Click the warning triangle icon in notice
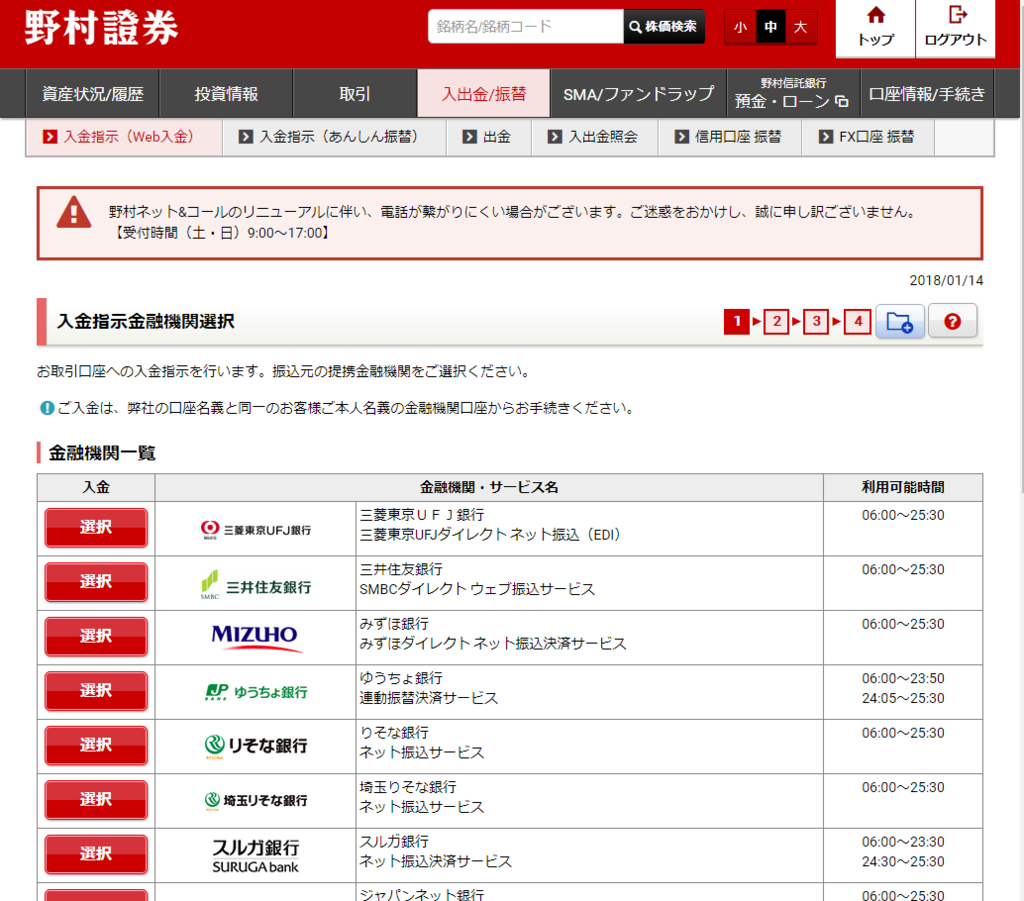The width and height of the screenshot is (1024, 901). 74,213
